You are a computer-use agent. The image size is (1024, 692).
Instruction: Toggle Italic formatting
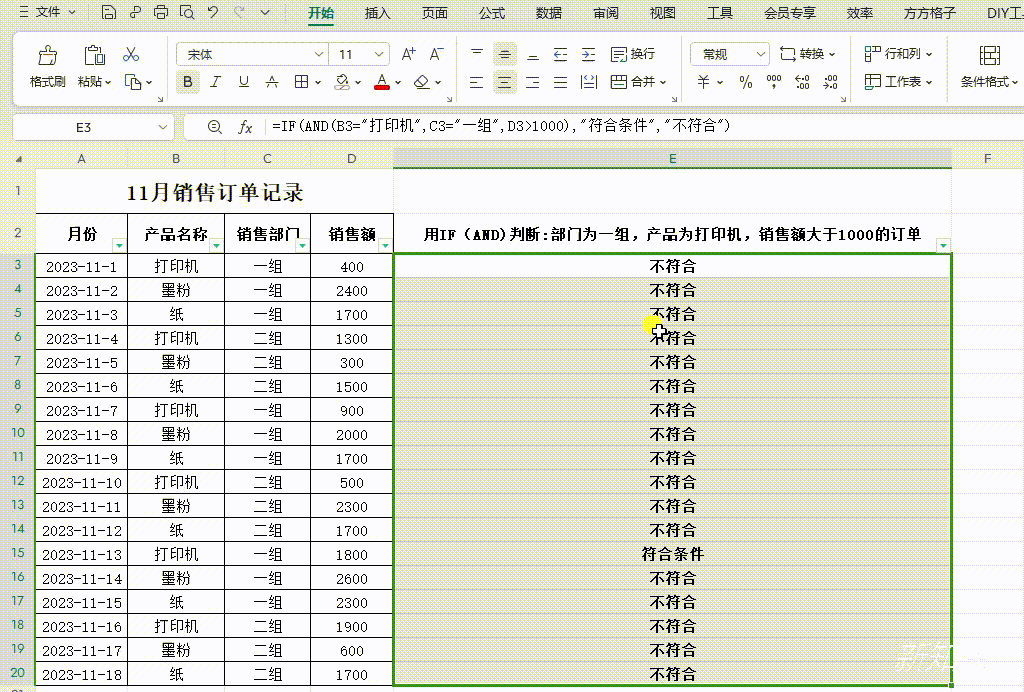[x=216, y=82]
